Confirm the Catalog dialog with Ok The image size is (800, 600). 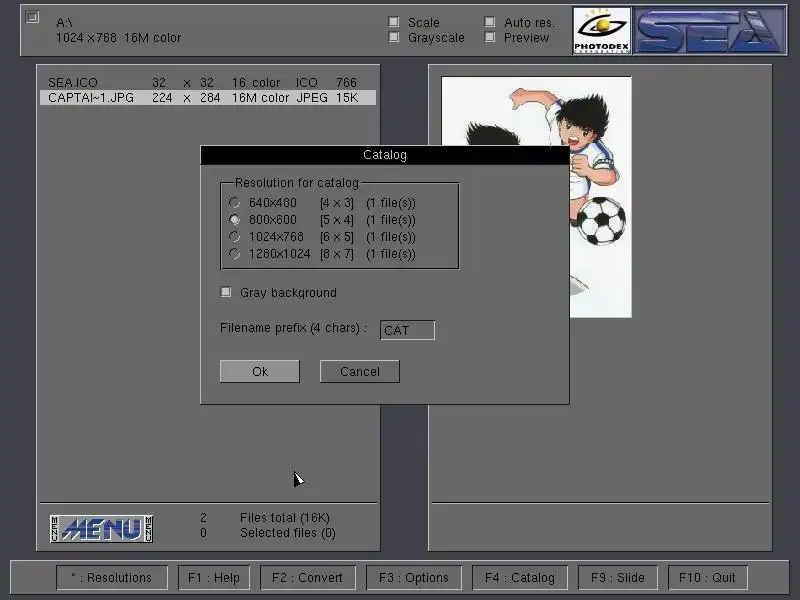[x=260, y=371]
